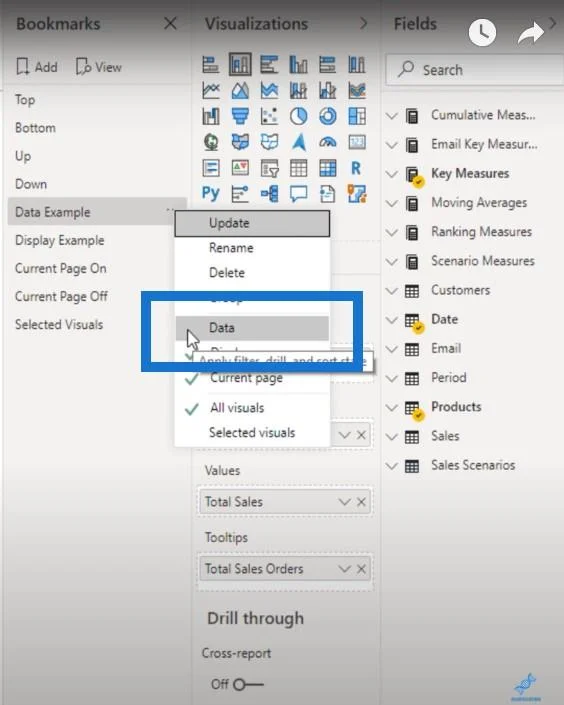Expand the Sales Scenarios table

point(392,466)
